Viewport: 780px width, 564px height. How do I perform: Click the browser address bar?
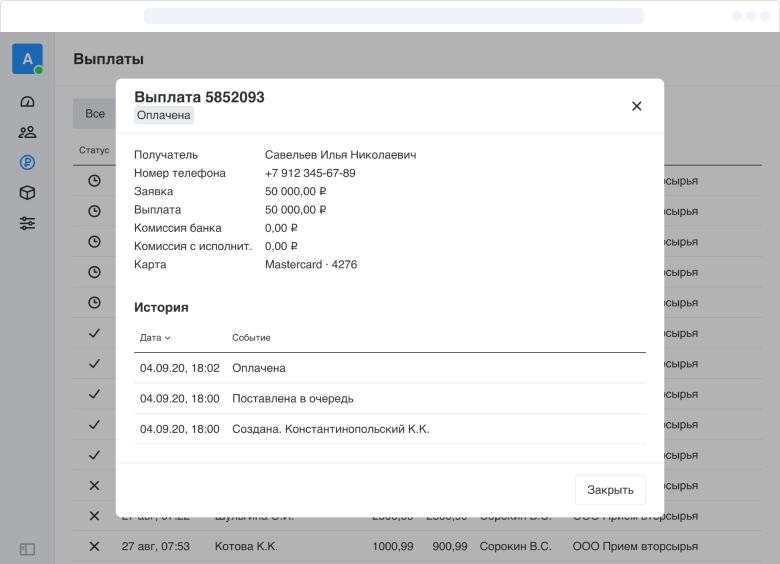pyautogui.click(x=393, y=16)
